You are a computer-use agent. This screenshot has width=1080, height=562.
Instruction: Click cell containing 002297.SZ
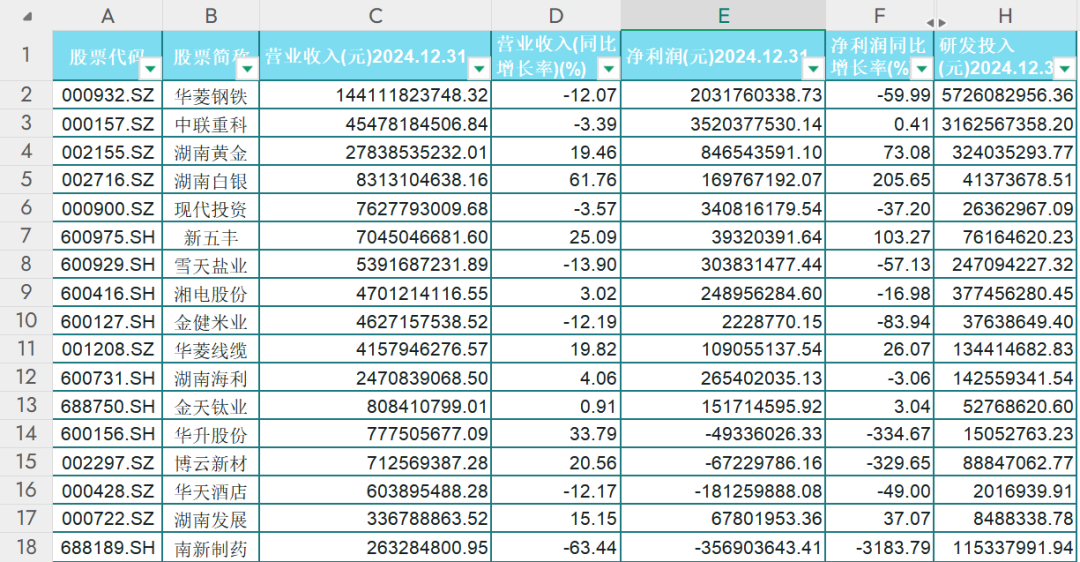[107, 463]
